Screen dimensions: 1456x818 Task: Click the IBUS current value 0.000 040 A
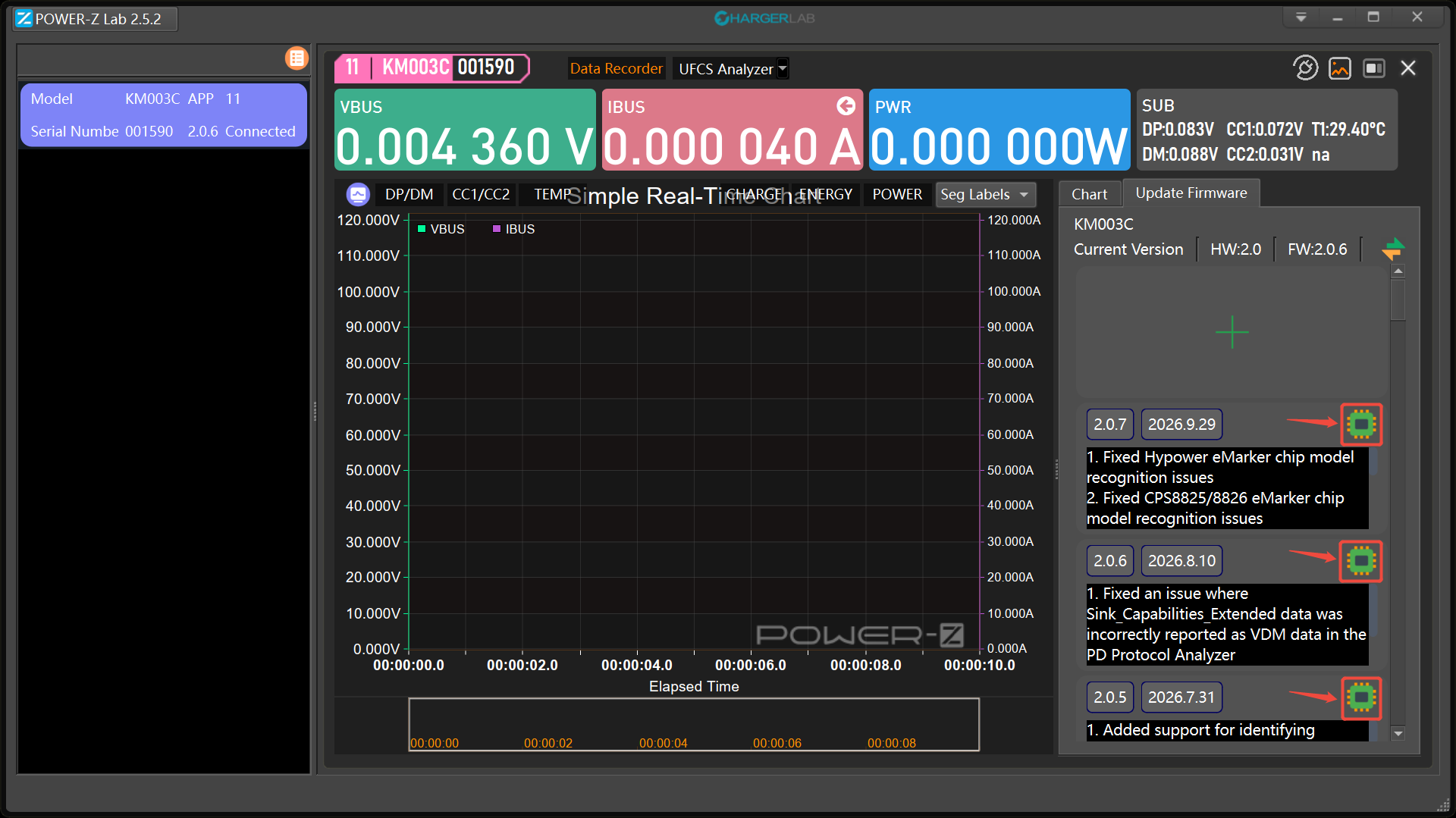(x=733, y=146)
